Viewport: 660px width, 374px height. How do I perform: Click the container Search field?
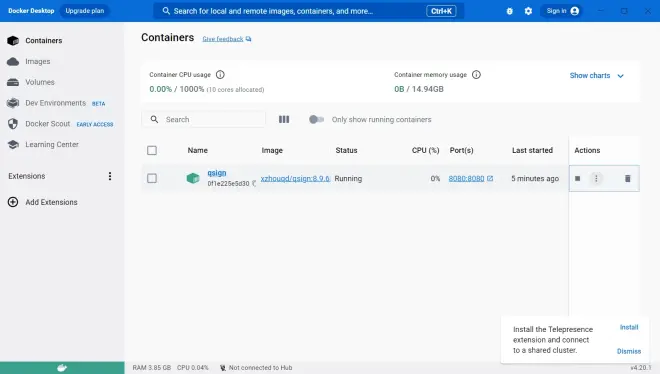pos(204,119)
